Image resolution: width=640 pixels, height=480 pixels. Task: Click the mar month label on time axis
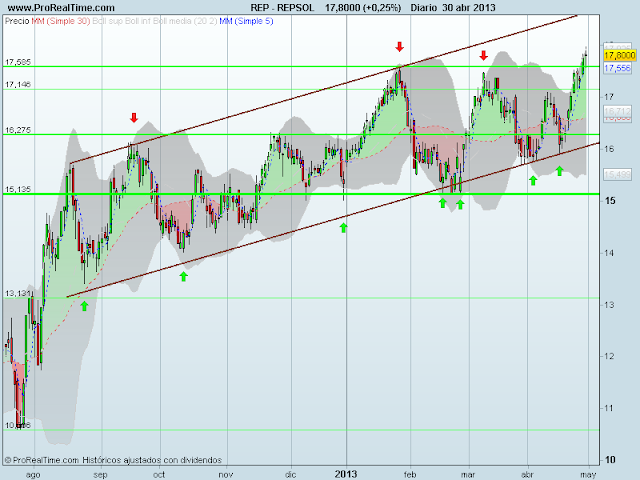pos(468,475)
